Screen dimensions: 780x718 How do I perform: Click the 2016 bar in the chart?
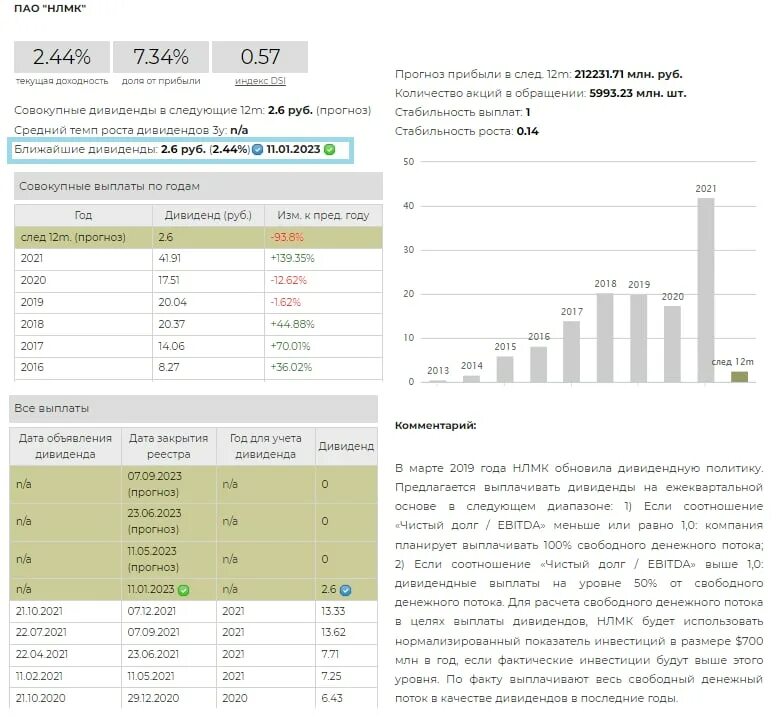tap(538, 364)
